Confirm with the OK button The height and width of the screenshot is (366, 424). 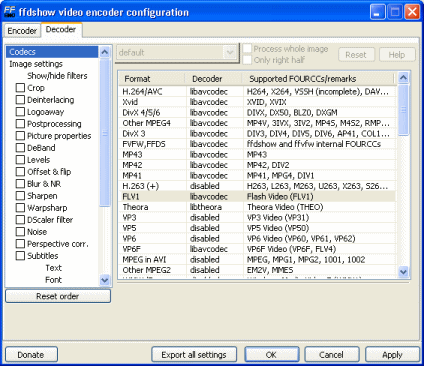click(271, 355)
